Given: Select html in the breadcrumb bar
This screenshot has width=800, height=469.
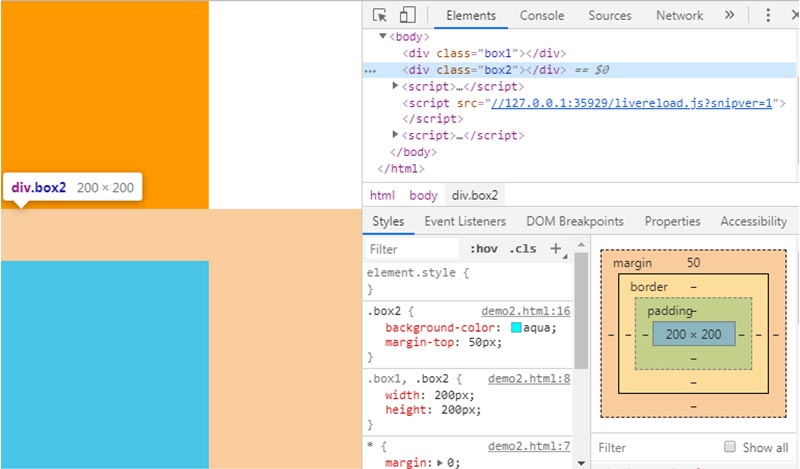Looking at the screenshot, I should point(382,195).
